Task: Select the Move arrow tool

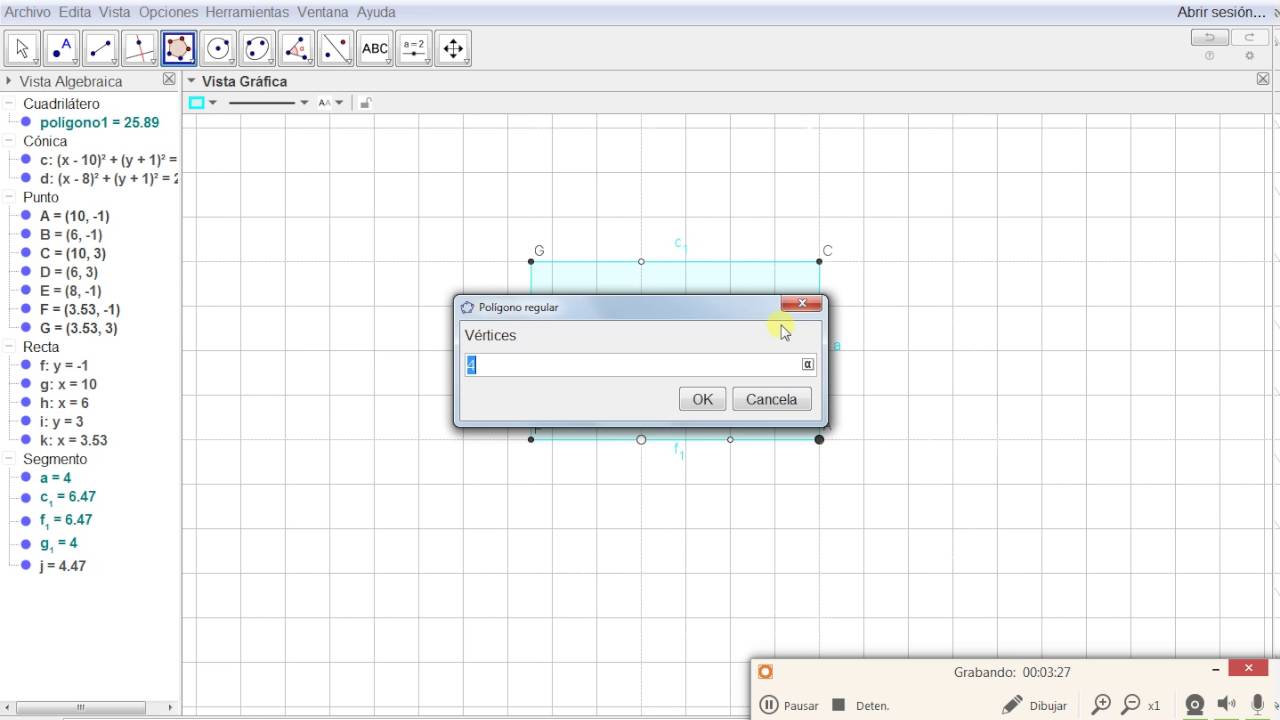Action: click(23, 48)
